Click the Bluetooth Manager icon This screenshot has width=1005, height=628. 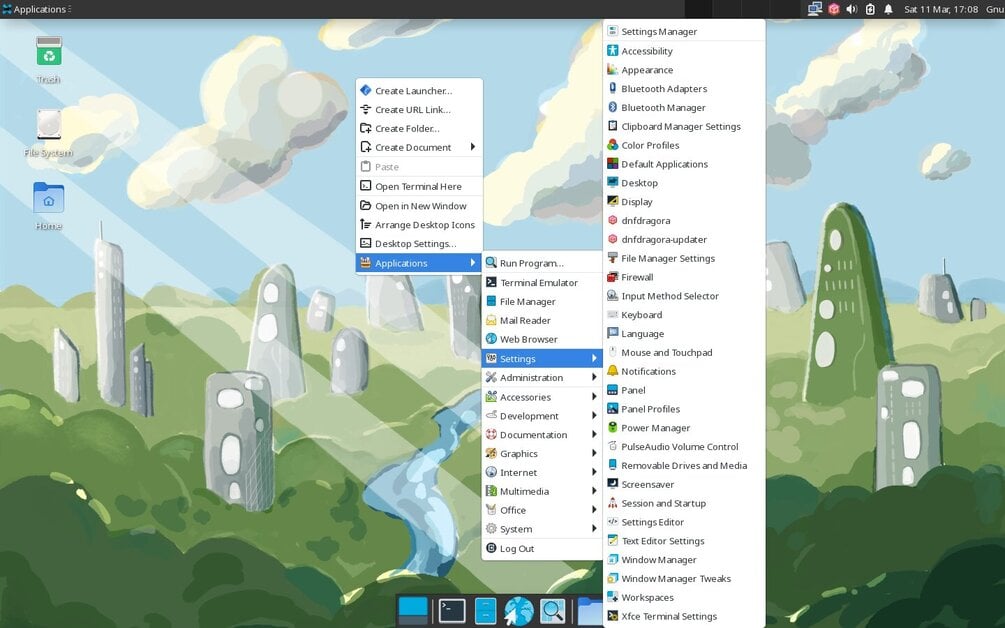(613, 107)
